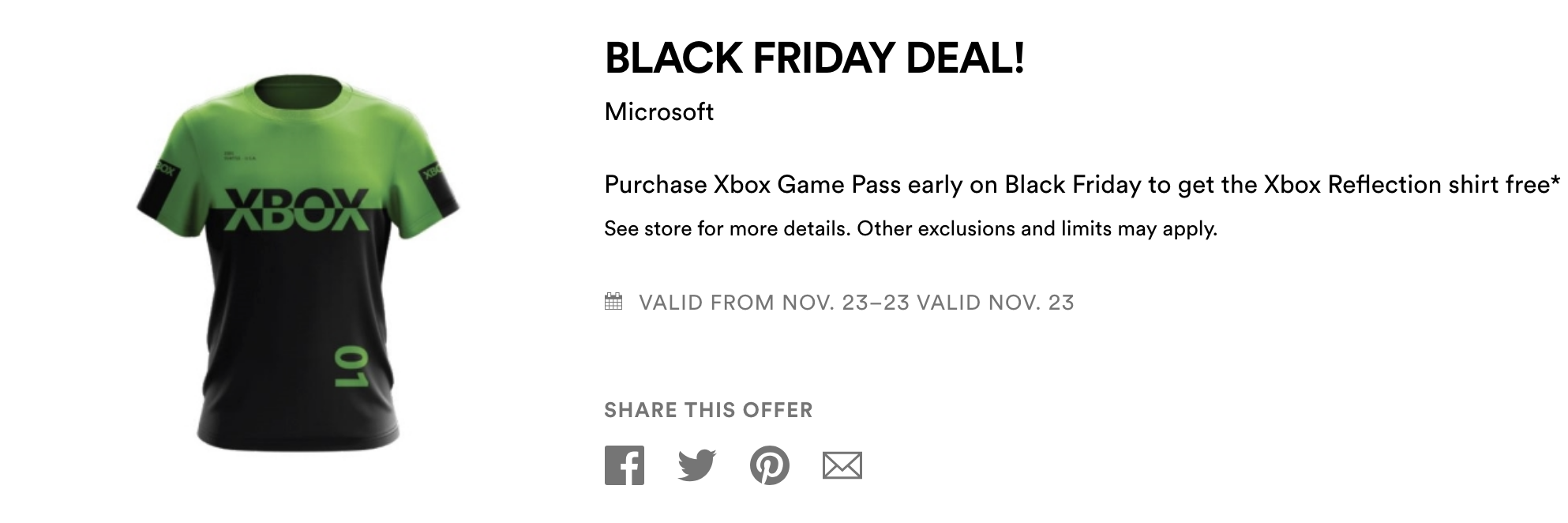Click the large XBOX logo on shirt chest
Viewport: 1568px width, 523px height.
297,209
